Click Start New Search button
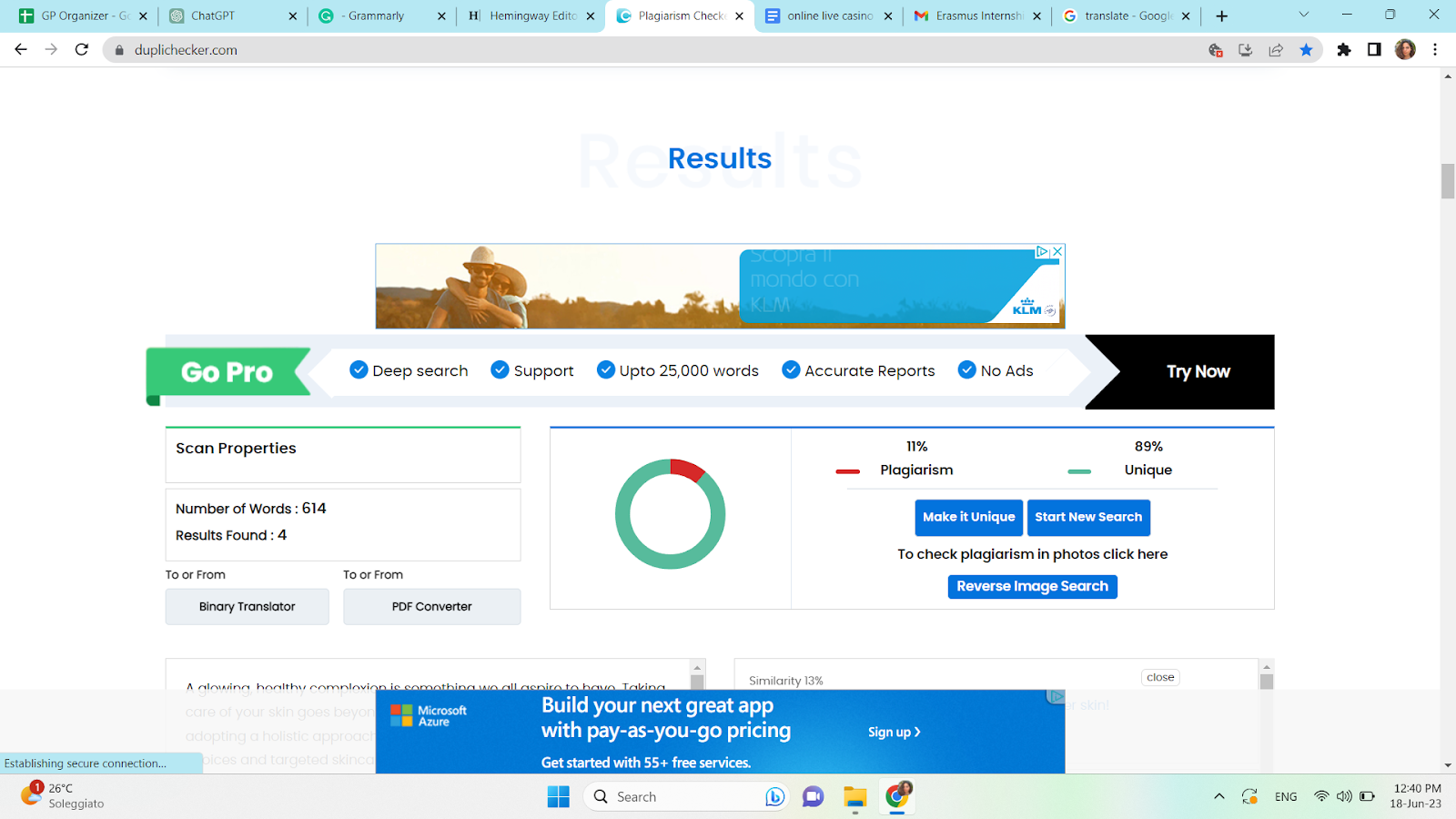Viewport: 1456px width, 819px height. coord(1088,517)
